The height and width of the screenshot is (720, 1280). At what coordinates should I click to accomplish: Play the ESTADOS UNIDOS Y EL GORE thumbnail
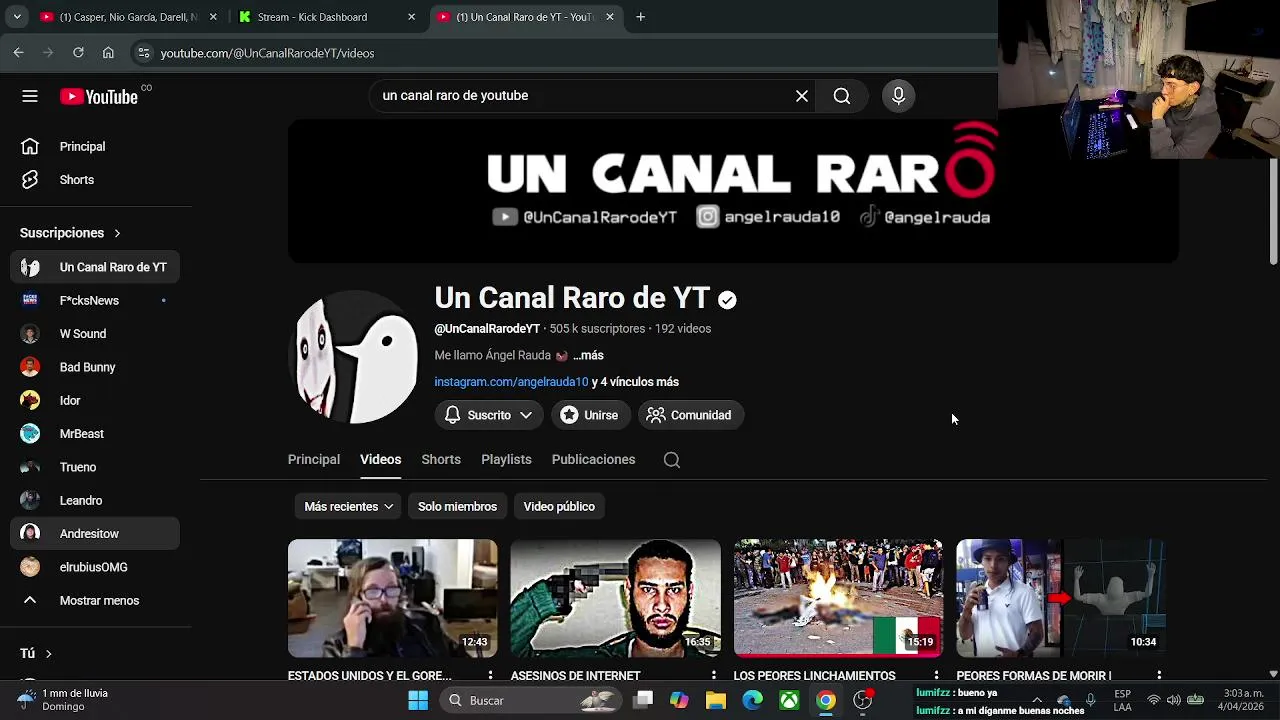pyautogui.click(x=392, y=599)
